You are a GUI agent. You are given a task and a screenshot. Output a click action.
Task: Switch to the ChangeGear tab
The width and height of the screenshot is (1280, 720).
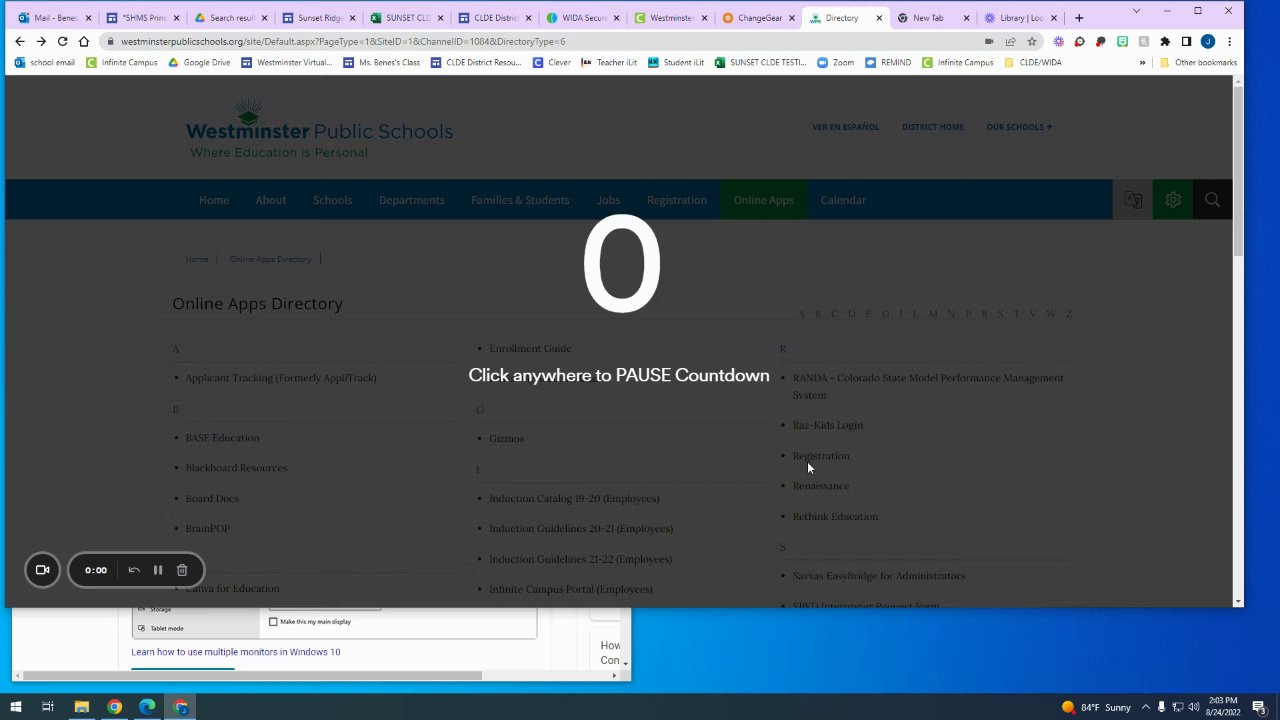click(x=759, y=18)
